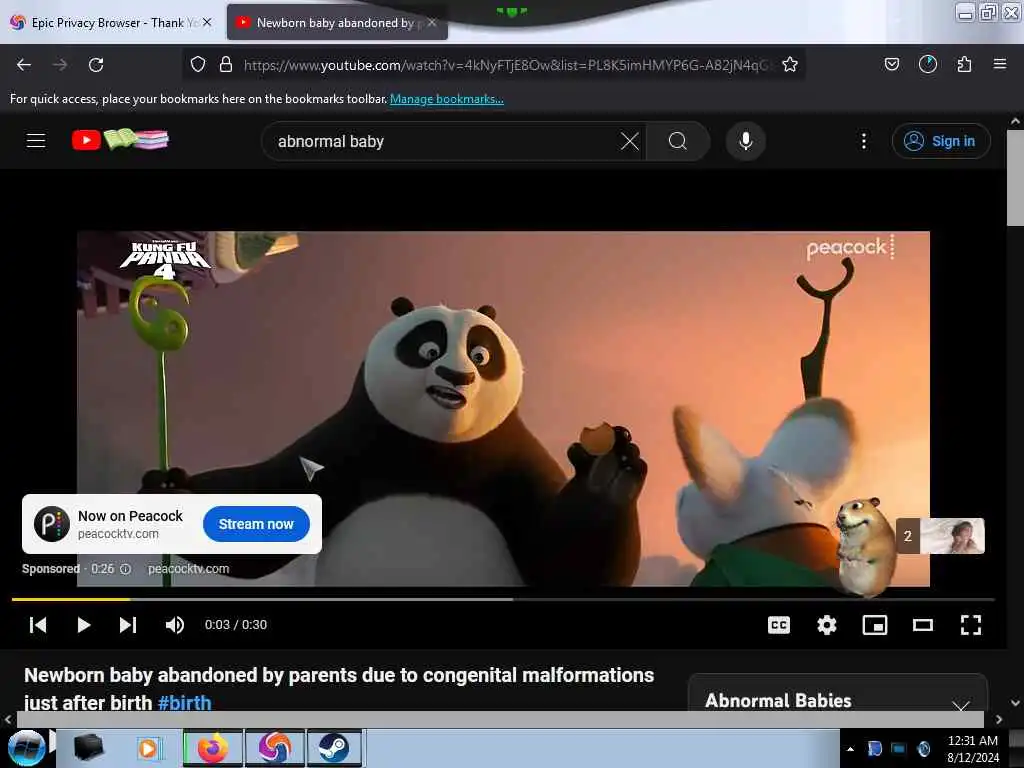The image size is (1024, 768).
Task: Open the Windows Start menu
Action: (x=26, y=748)
